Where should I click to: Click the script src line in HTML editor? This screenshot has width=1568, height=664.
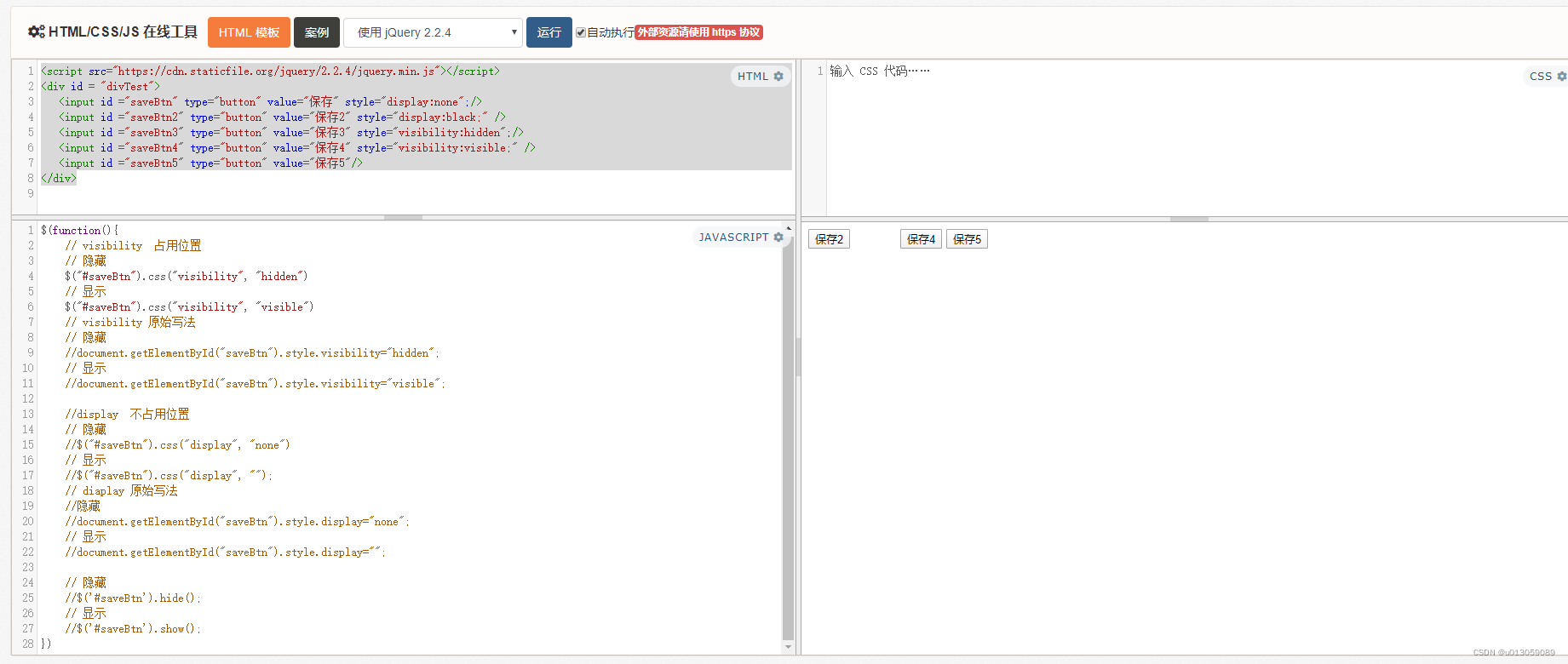(x=270, y=72)
